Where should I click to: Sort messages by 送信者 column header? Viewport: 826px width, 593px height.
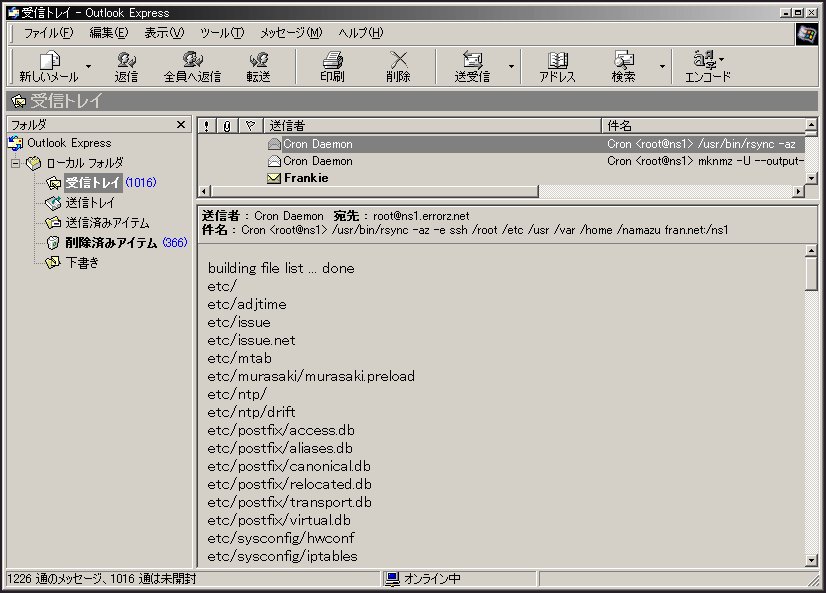tap(432, 126)
